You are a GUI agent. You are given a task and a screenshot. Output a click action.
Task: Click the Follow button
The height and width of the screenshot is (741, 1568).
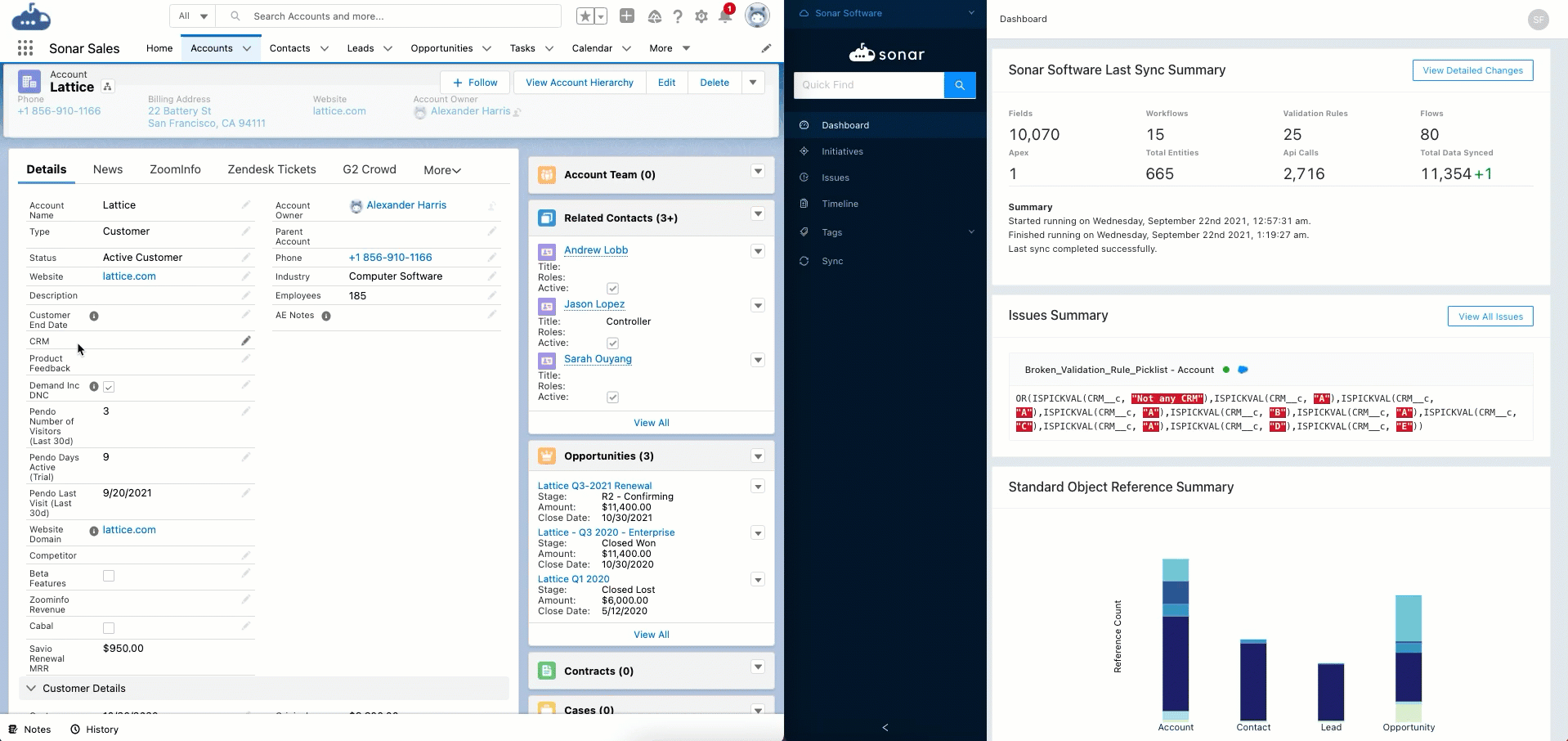(x=475, y=83)
